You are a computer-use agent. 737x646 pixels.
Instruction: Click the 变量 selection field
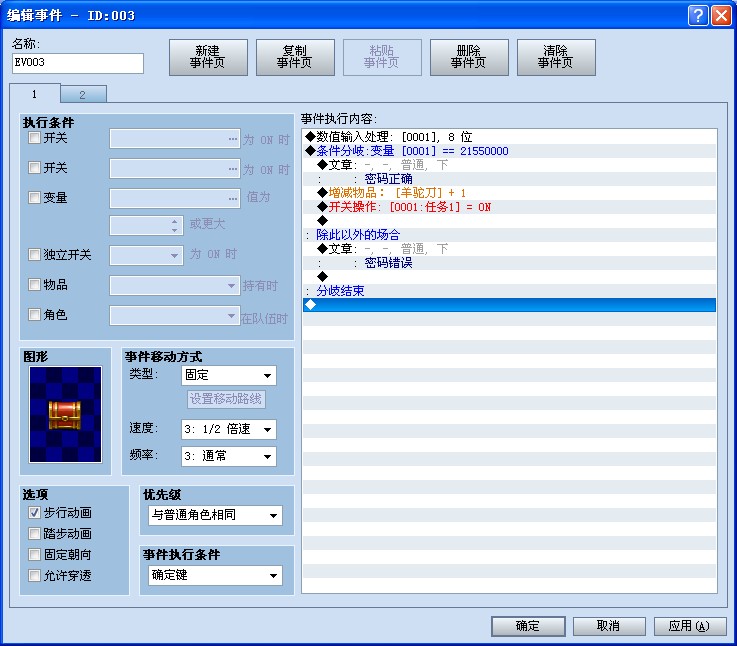tap(175, 198)
